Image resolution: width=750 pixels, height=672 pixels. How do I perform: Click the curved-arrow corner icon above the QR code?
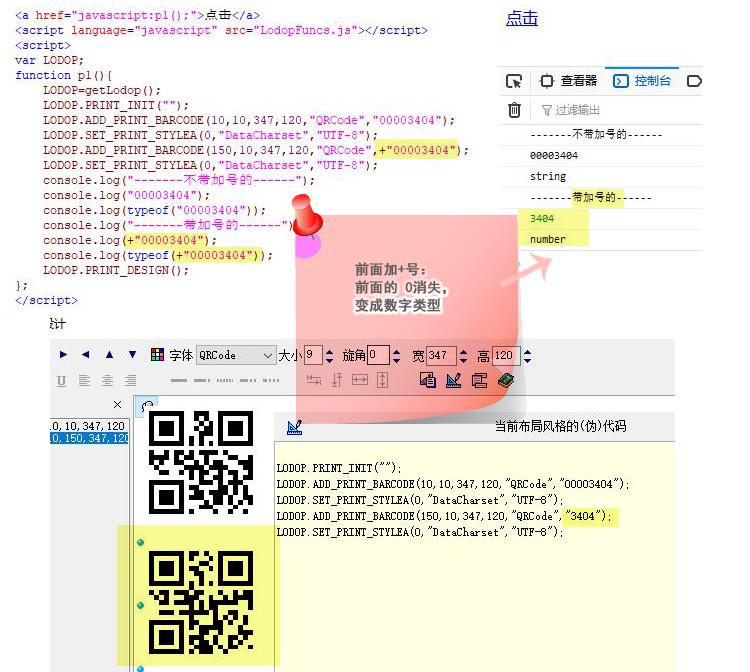click(147, 406)
